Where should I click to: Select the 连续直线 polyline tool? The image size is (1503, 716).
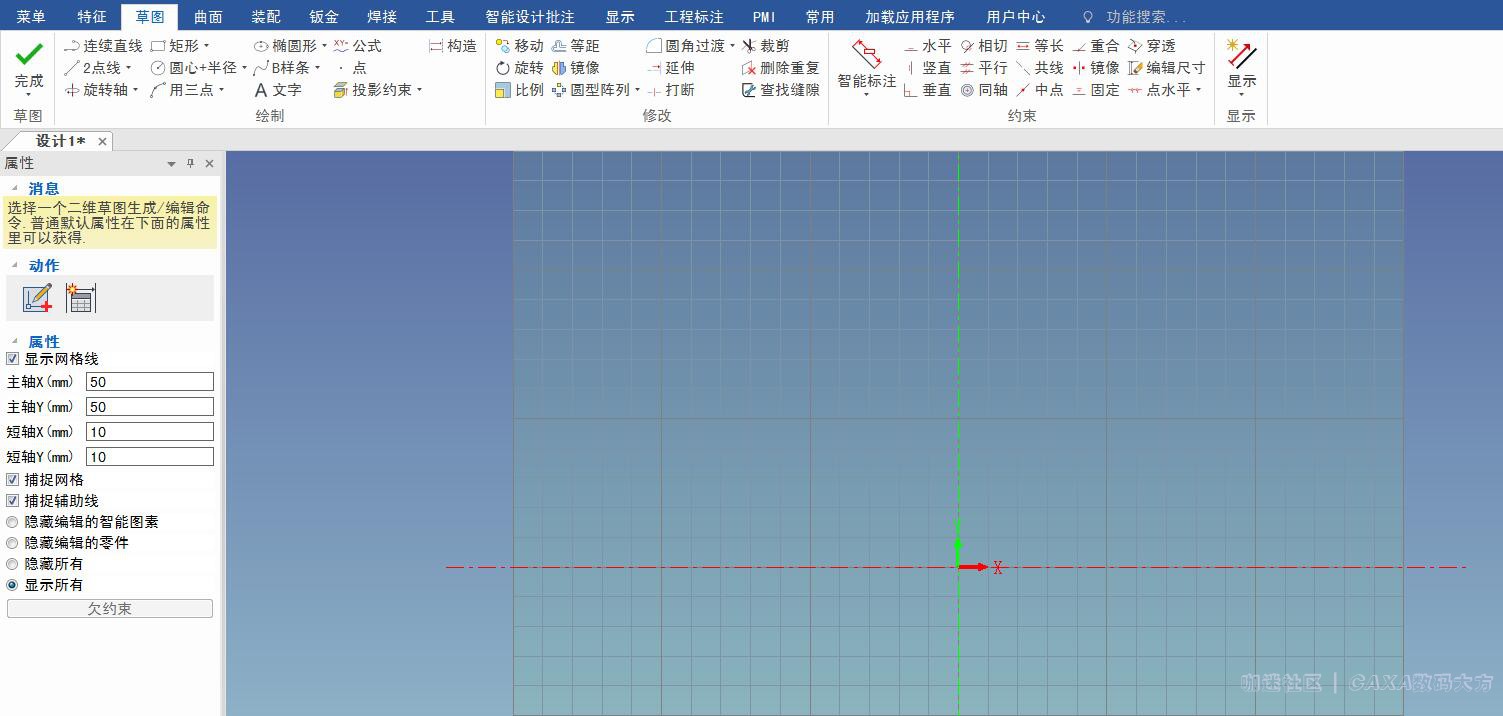(x=103, y=46)
